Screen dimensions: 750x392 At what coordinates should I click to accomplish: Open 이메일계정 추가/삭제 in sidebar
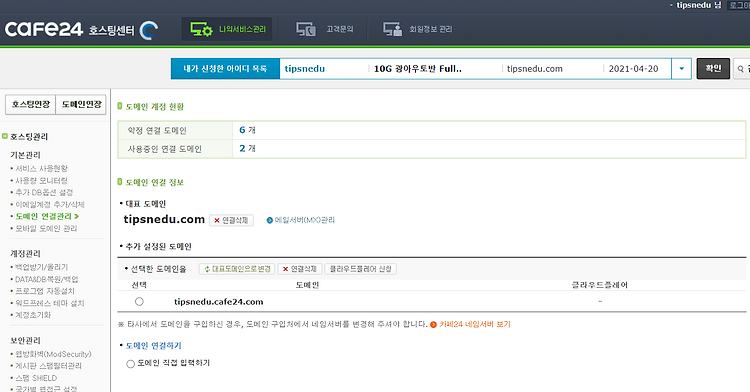(50, 204)
